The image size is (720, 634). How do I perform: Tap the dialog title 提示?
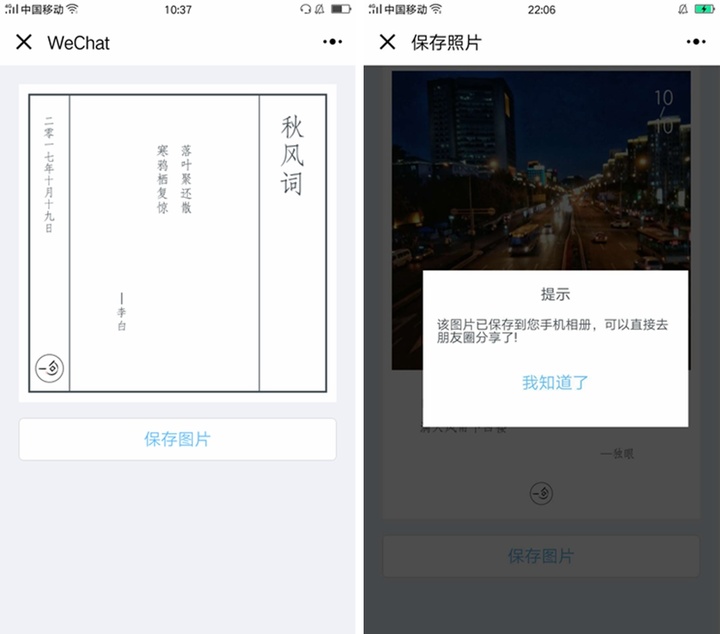point(555,294)
